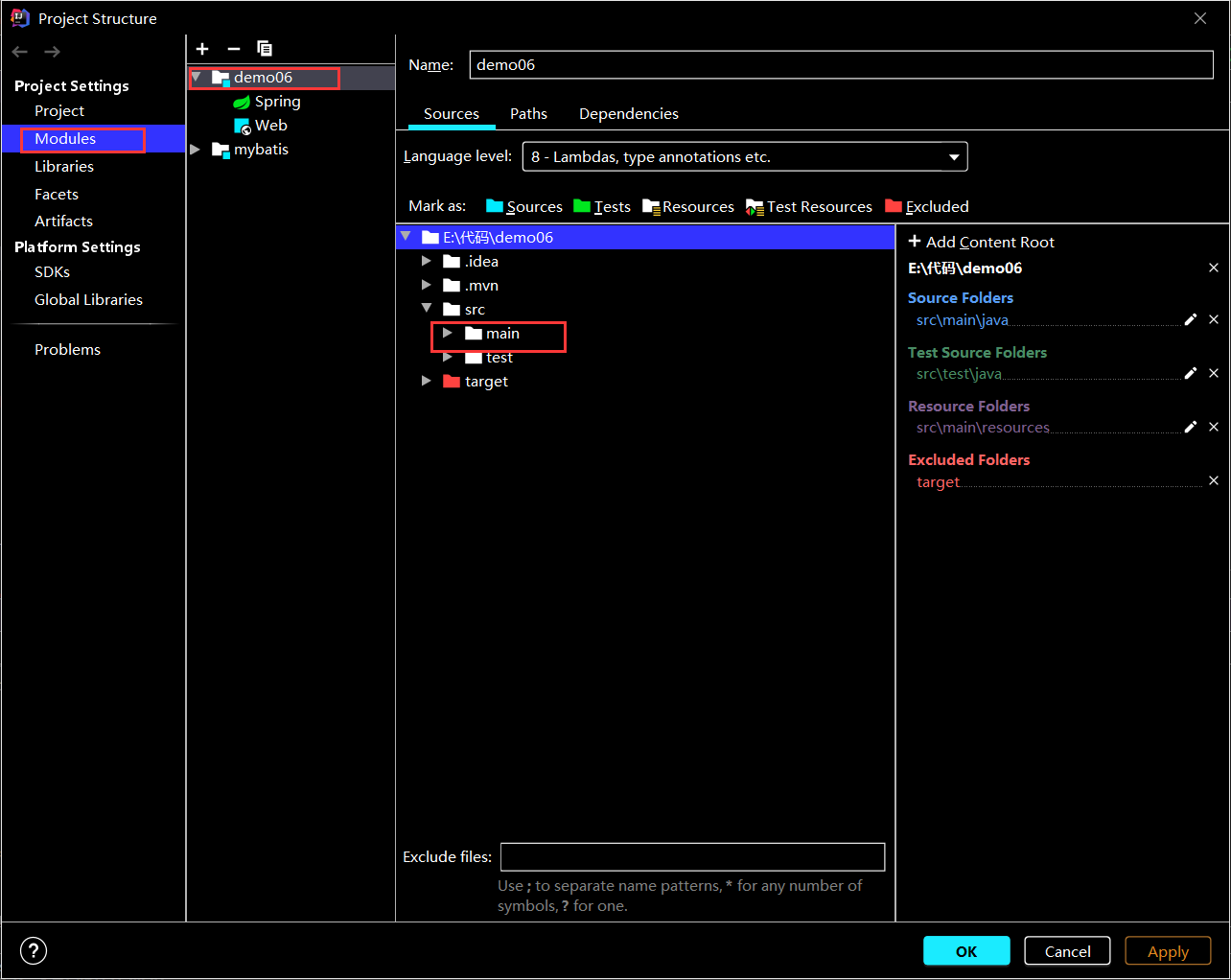Mark folder as Tests
The image size is (1231, 980).
602,206
